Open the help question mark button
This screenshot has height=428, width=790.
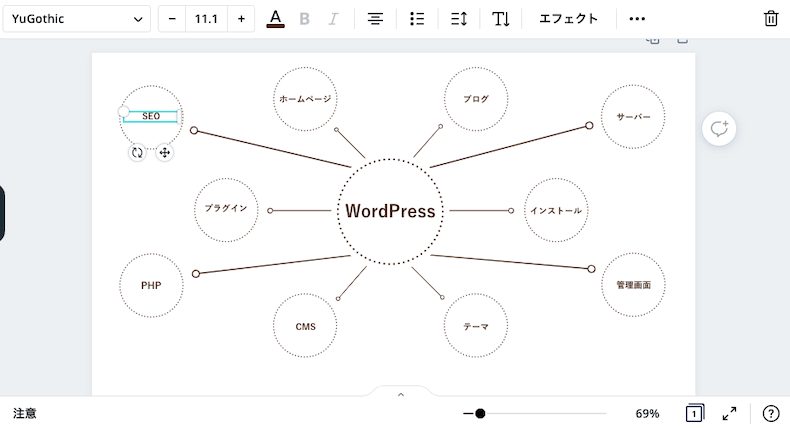point(771,413)
